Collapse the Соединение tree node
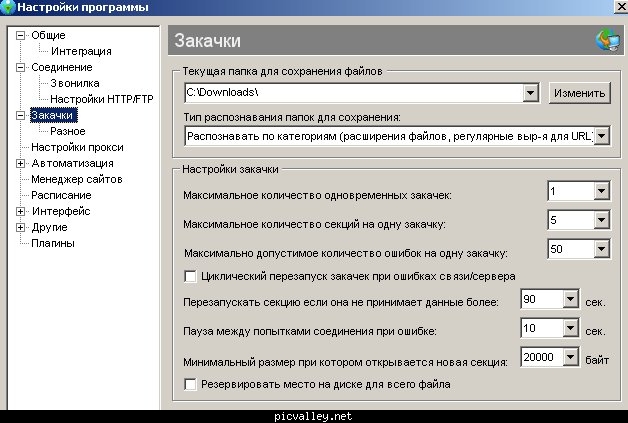Screen dimensions: 628x423 pos(20,67)
